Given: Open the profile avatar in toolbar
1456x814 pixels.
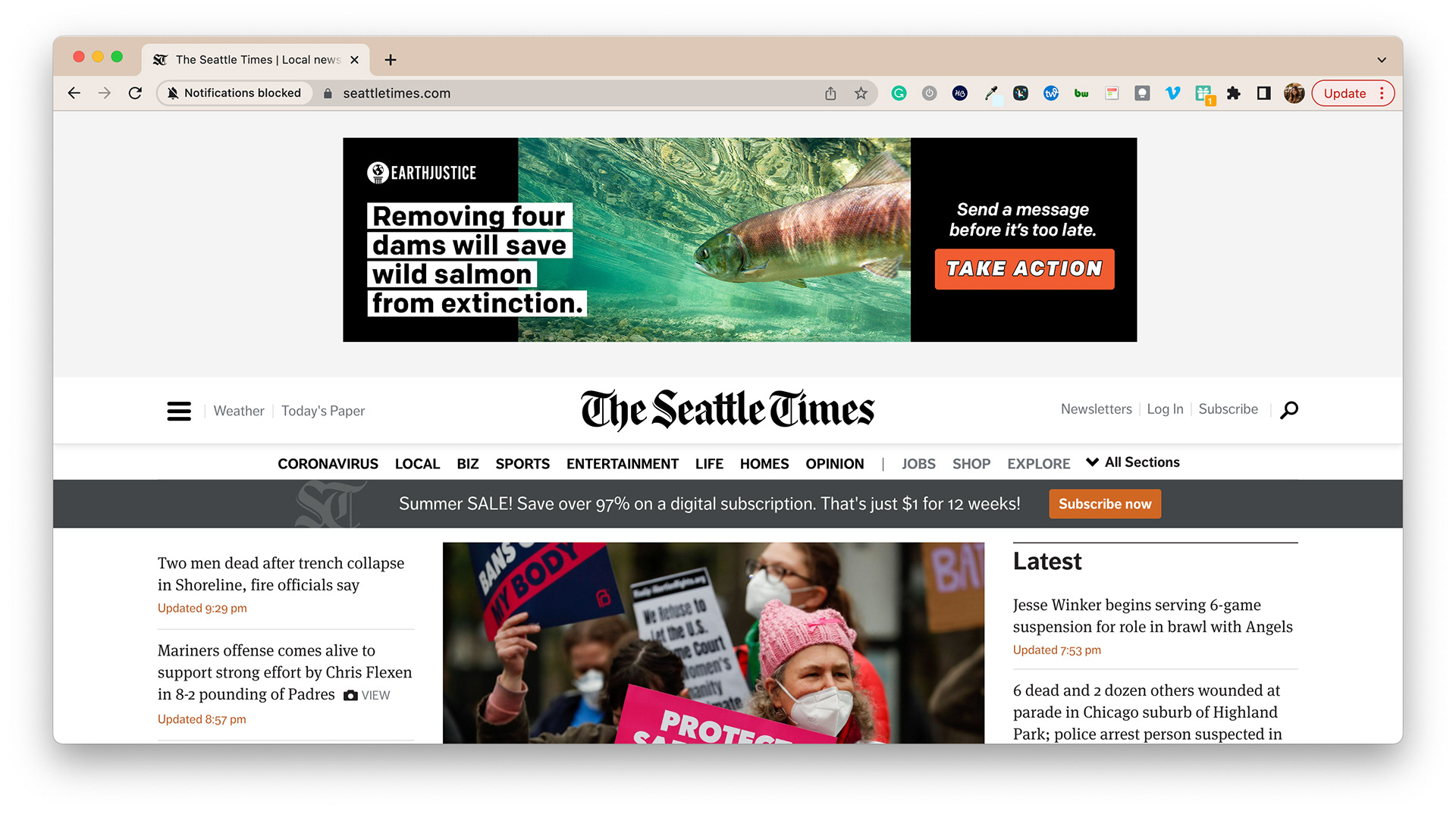Looking at the screenshot, I should point(1294,93).
